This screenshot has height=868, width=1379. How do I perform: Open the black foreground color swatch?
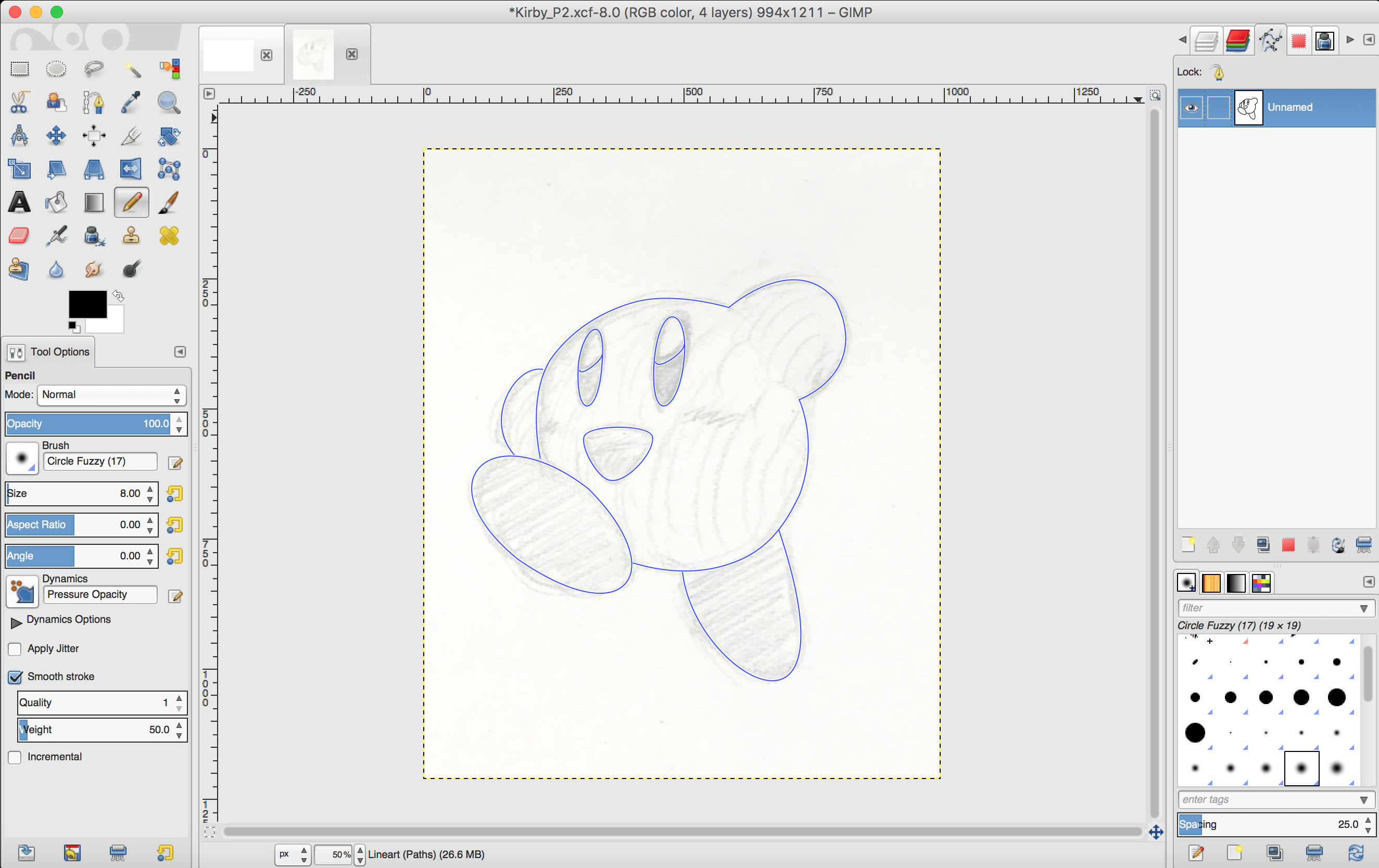(x=87, y=304)
